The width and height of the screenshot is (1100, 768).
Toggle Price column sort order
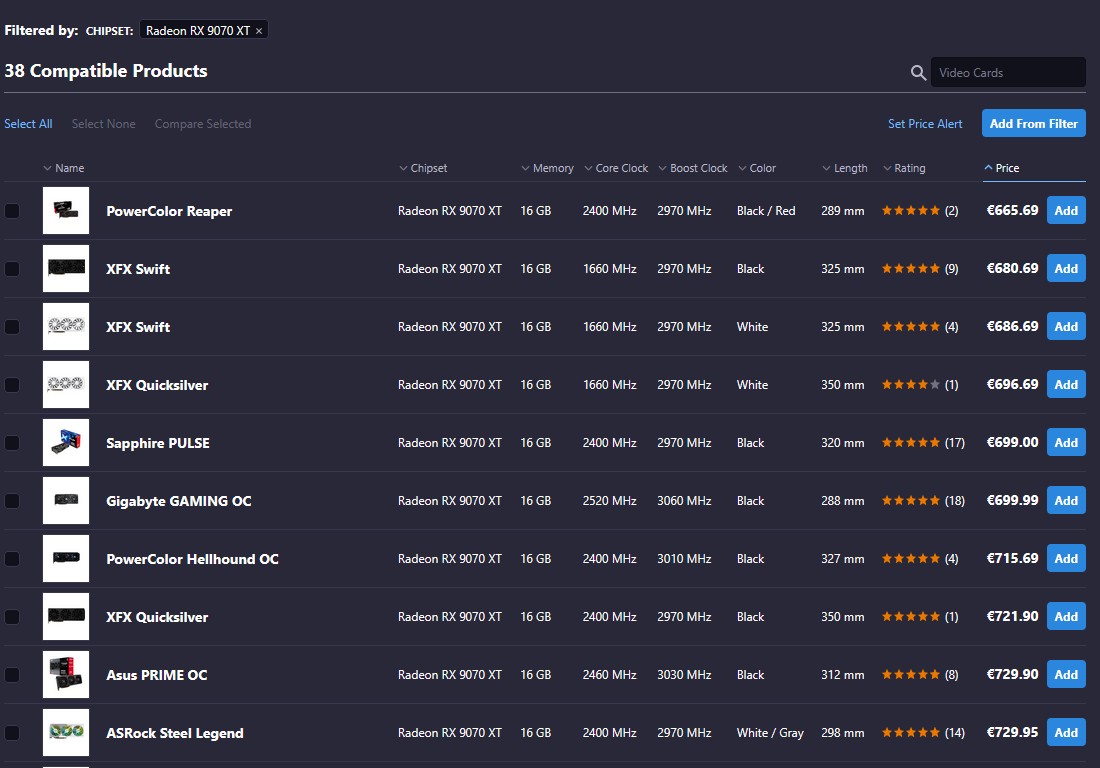coord(1002,168)
